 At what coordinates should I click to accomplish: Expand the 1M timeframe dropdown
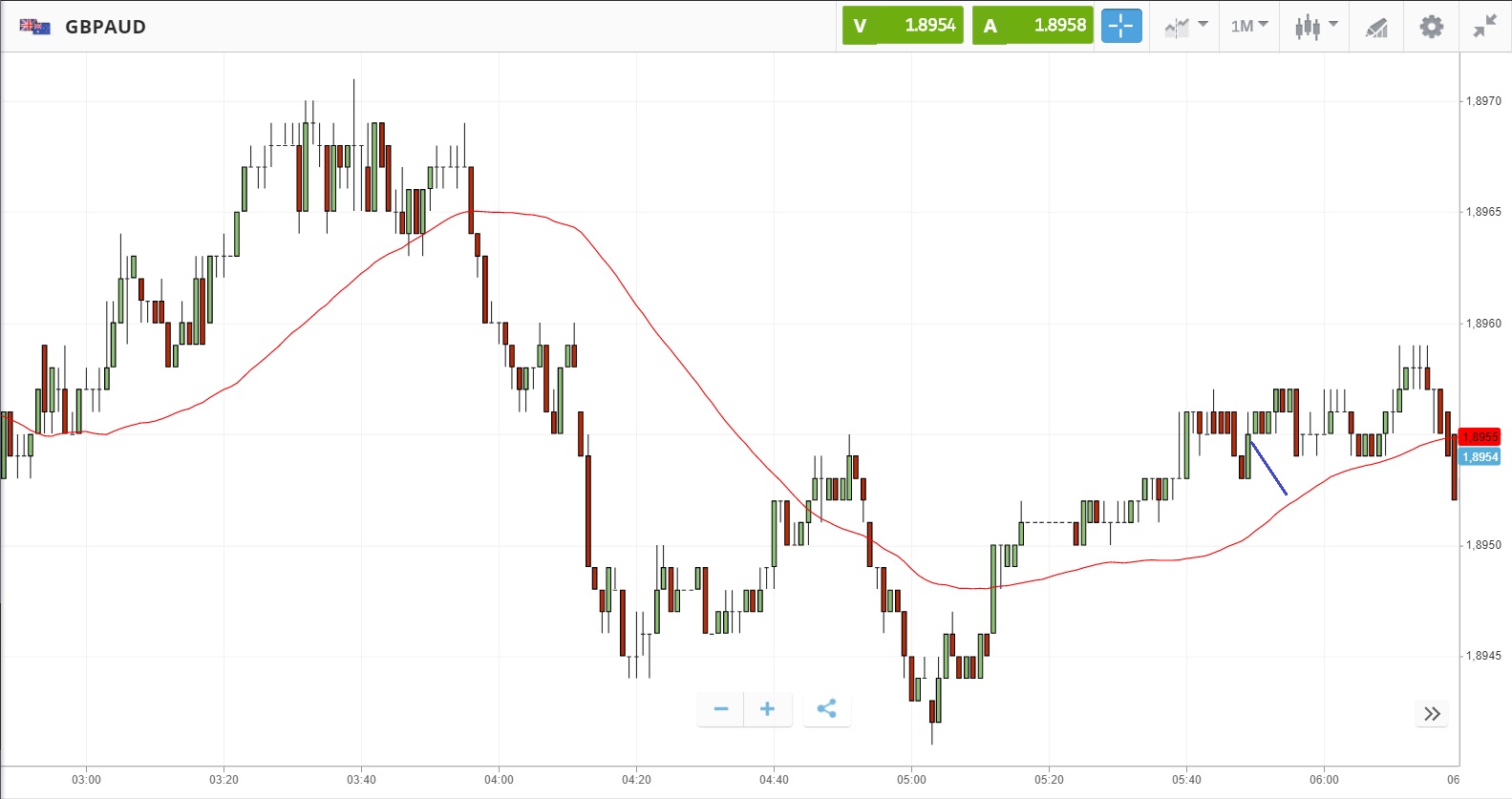tap(1248, 26)
